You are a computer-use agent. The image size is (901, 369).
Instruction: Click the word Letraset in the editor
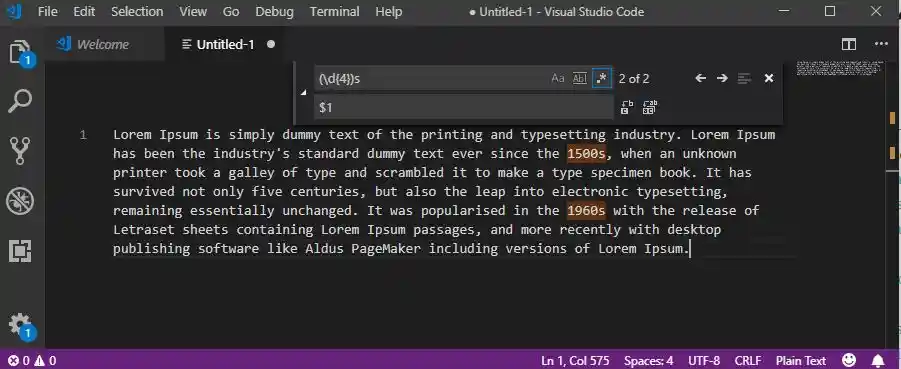tap(144, 229)
